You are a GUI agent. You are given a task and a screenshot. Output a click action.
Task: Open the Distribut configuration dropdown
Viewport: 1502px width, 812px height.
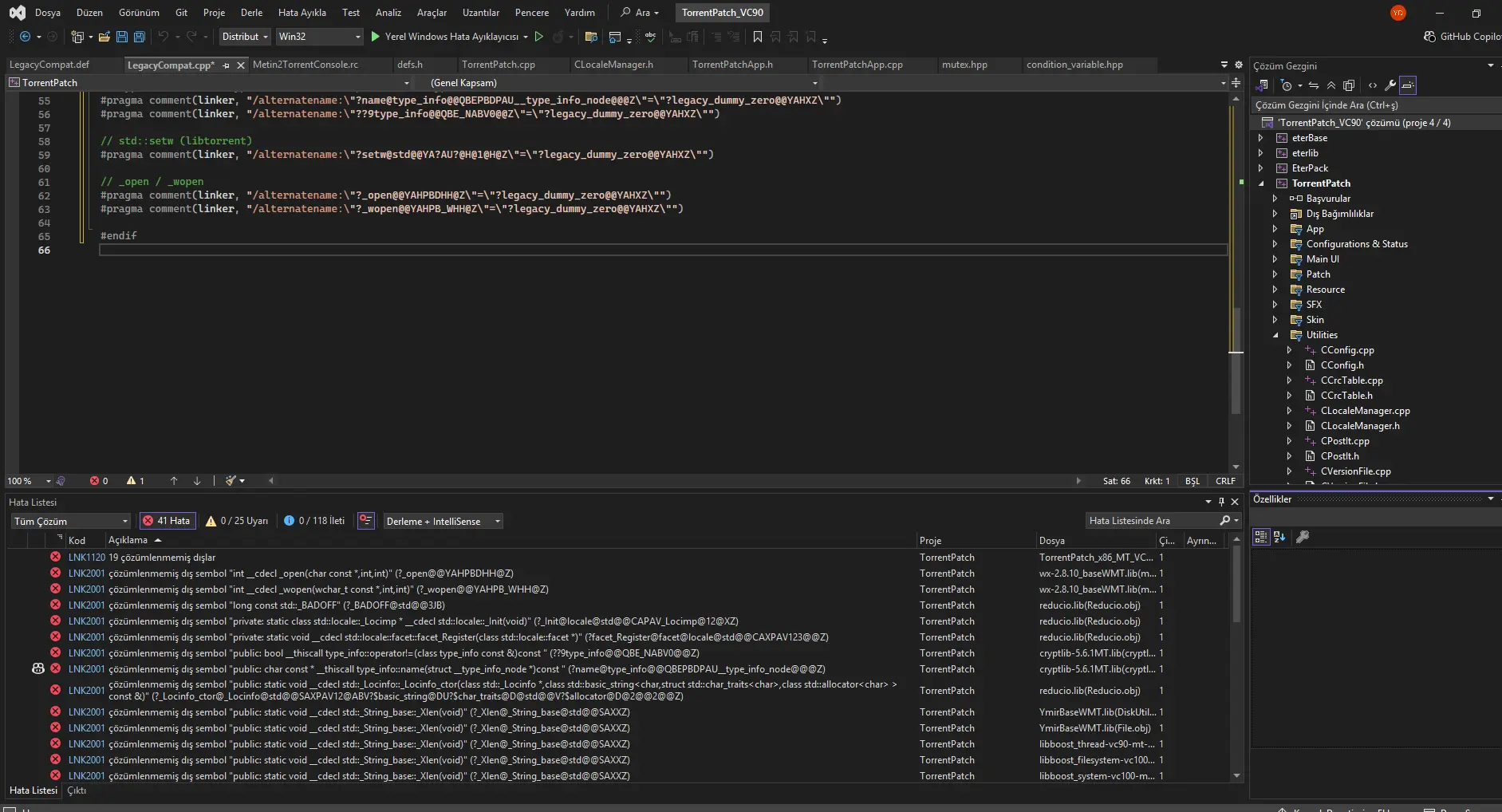click(x=245, y=37)
